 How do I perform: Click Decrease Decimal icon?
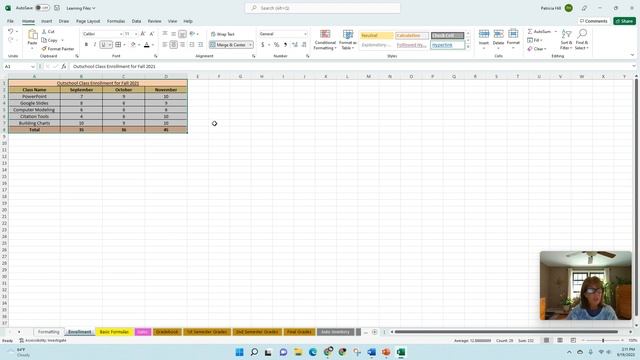304,44
